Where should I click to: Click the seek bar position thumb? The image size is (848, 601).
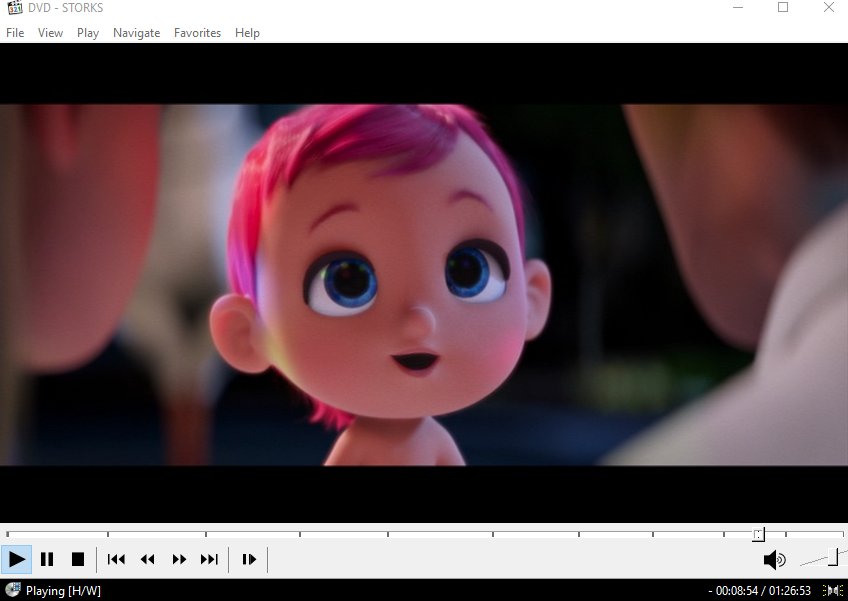pyautogui.click(x=758, y=534)
